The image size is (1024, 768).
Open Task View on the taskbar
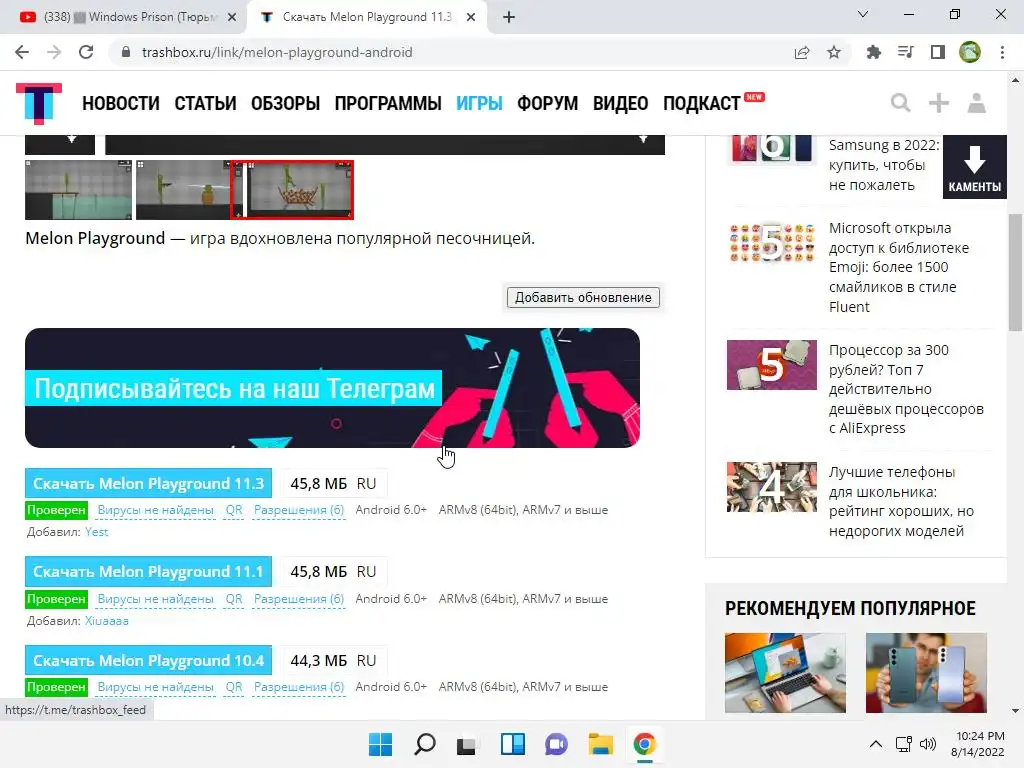click(466, 744)
